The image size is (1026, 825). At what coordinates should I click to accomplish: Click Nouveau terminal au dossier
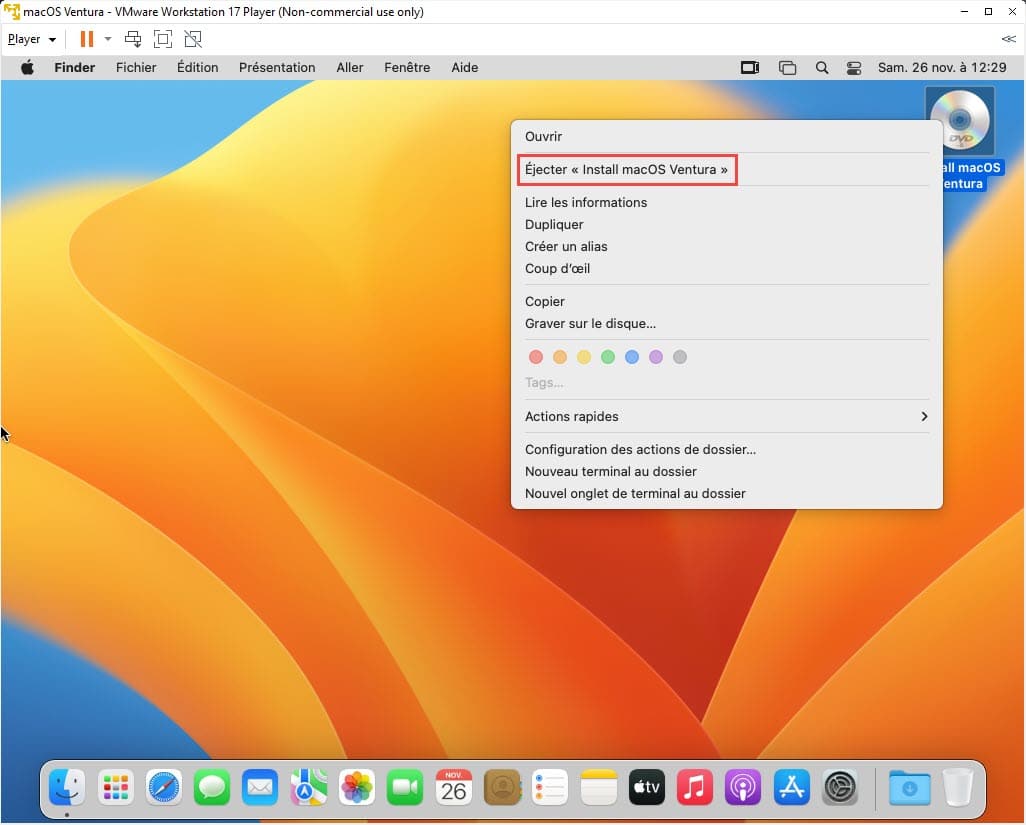611,471
